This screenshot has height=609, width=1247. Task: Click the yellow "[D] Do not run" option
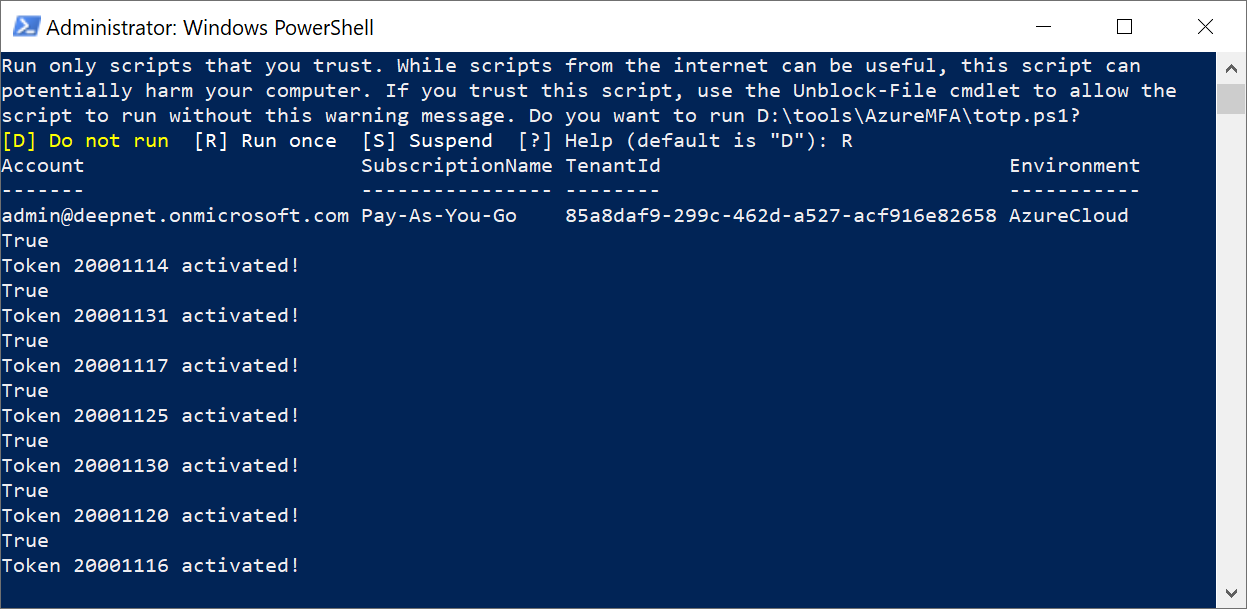coord(85,141)
